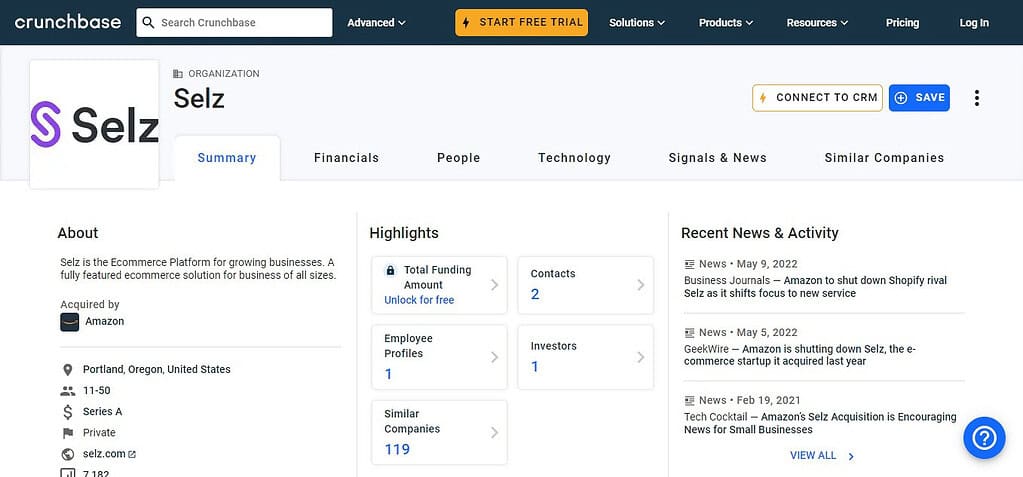Click Log In
The image size is (1023, 477).
974,23
